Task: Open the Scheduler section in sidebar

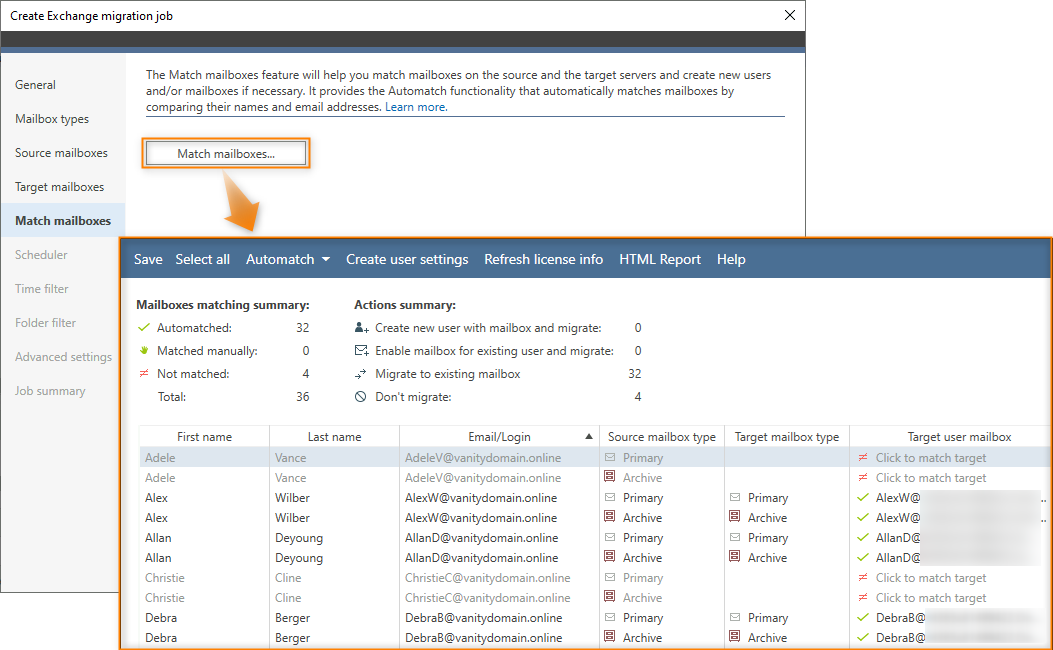Action: 41,255
